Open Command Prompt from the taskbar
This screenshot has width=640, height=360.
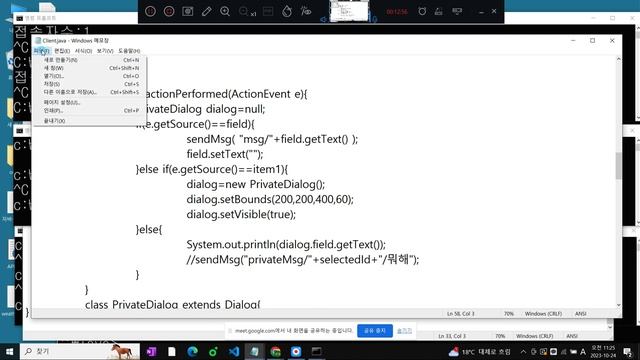317,351
